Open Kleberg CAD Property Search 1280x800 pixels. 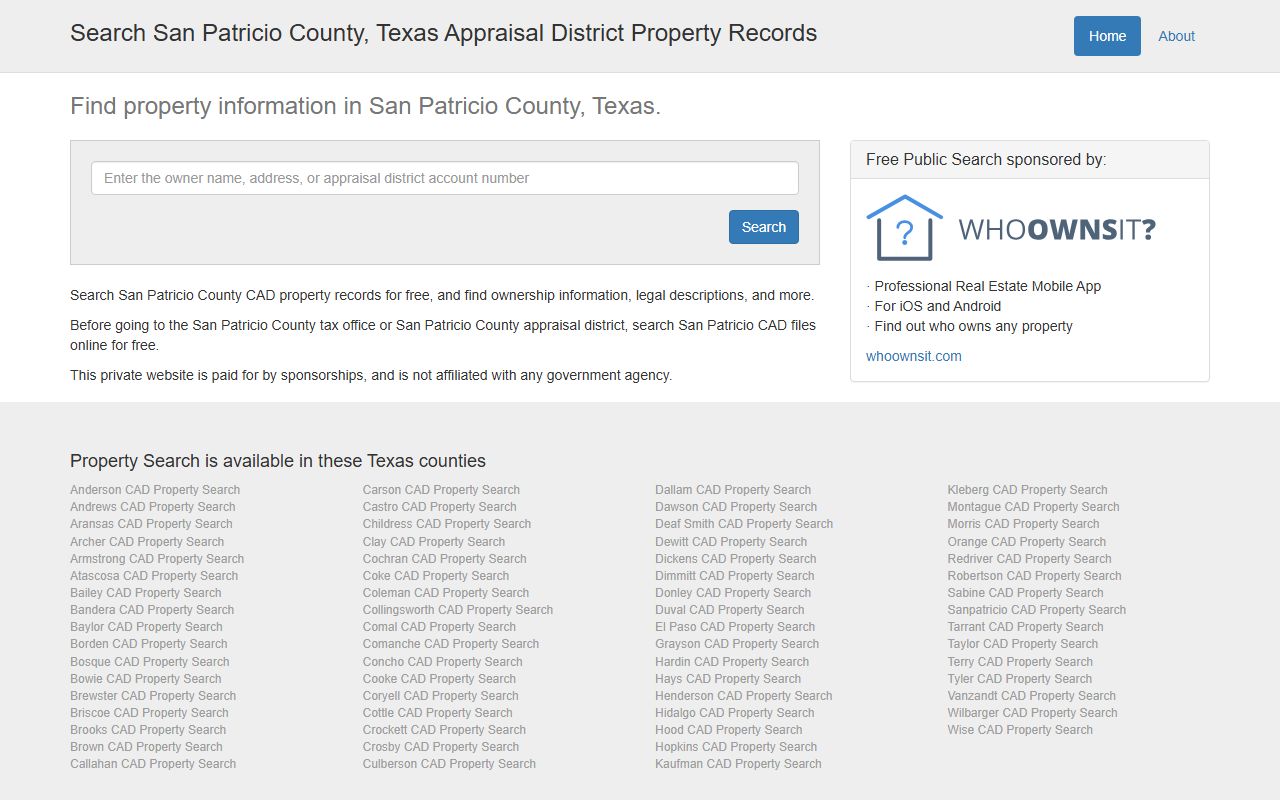[1028, 490]
